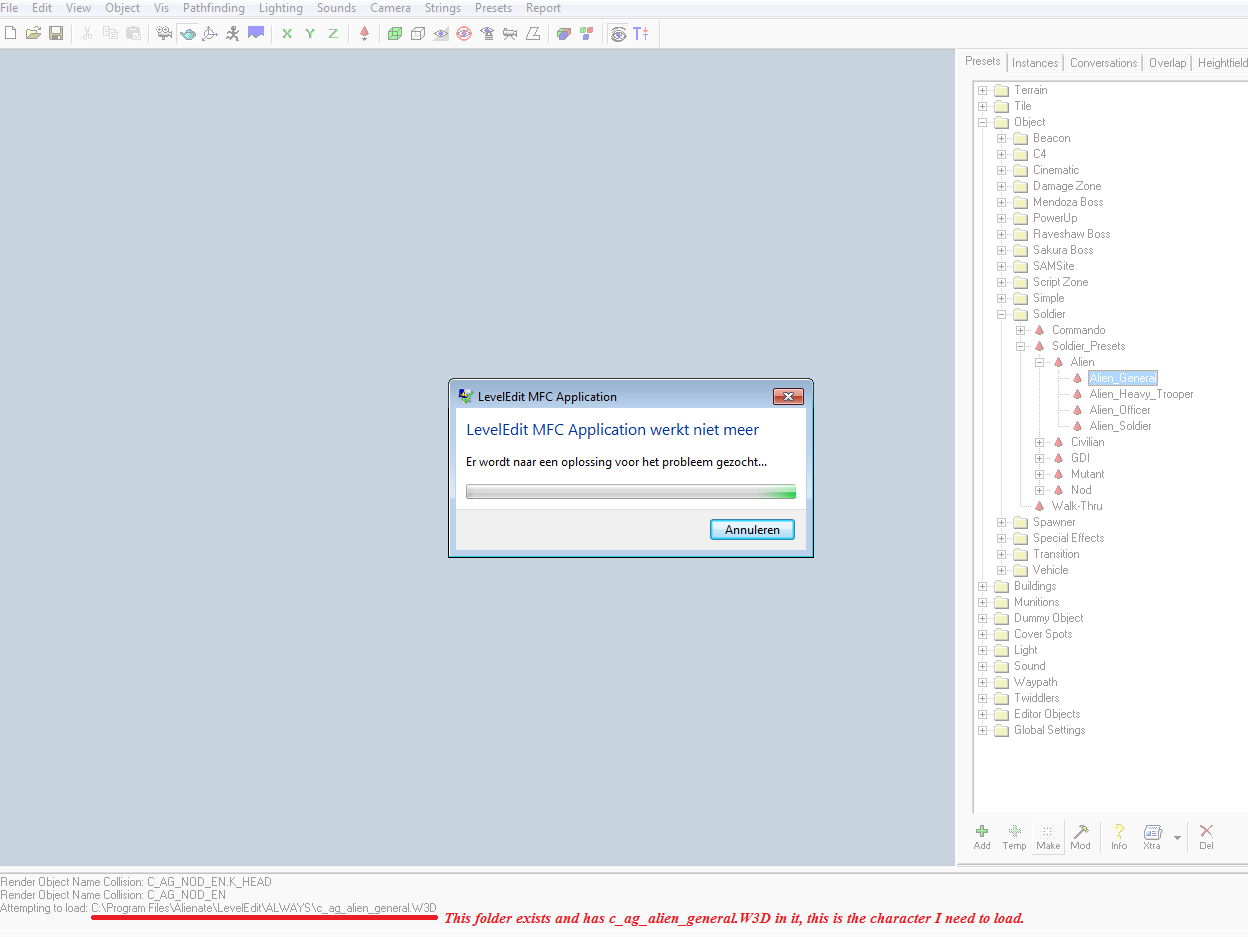1248x937 pixels.
Task: Click the green progress bar in dialog
Action: pos(631,492)
